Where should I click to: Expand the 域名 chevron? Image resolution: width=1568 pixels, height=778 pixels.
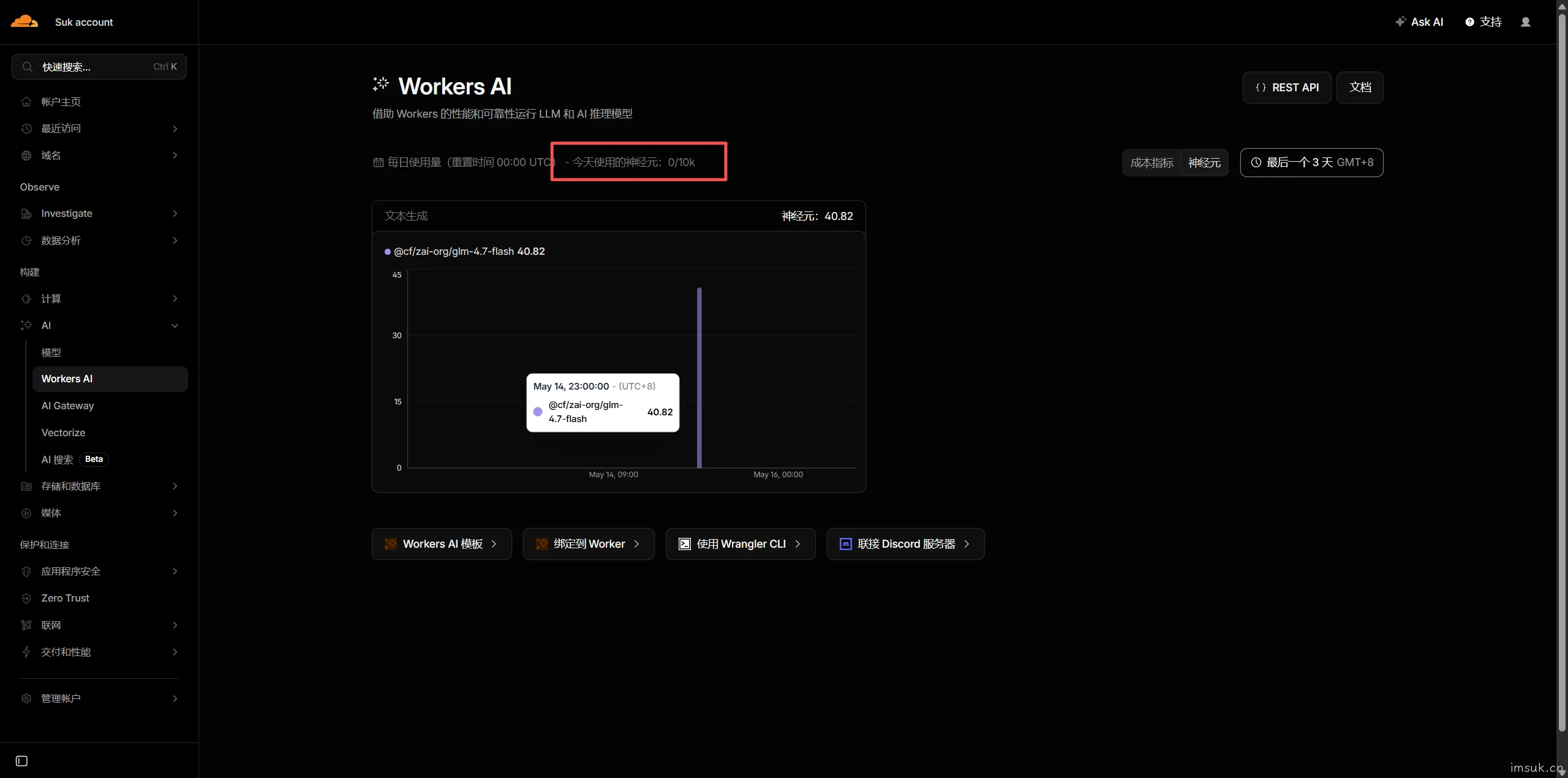175,156
